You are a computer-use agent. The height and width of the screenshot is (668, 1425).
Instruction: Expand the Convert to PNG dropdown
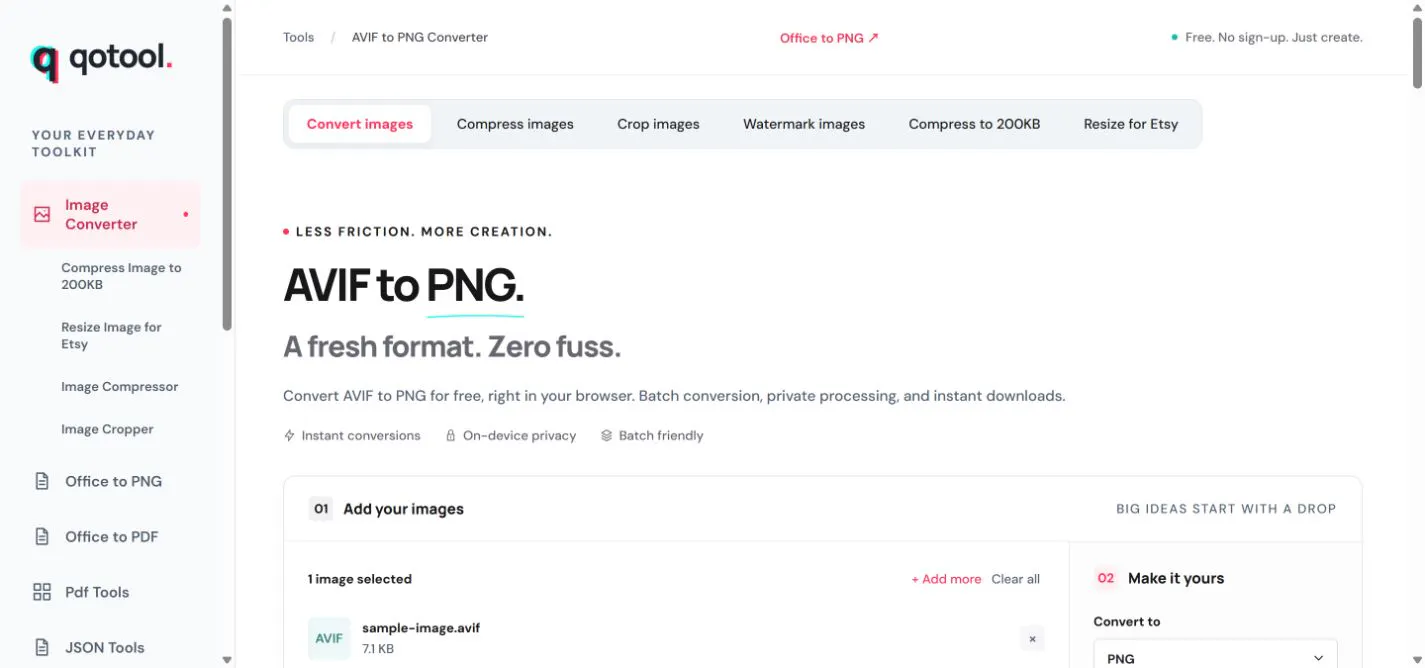tap(1215, 657)
